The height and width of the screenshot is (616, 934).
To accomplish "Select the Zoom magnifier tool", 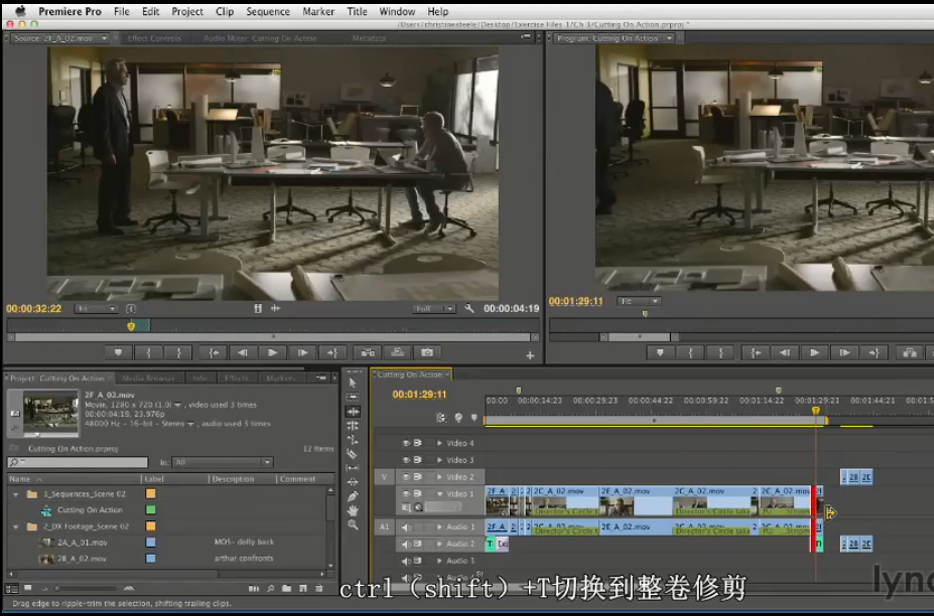I will coord(352,524).
